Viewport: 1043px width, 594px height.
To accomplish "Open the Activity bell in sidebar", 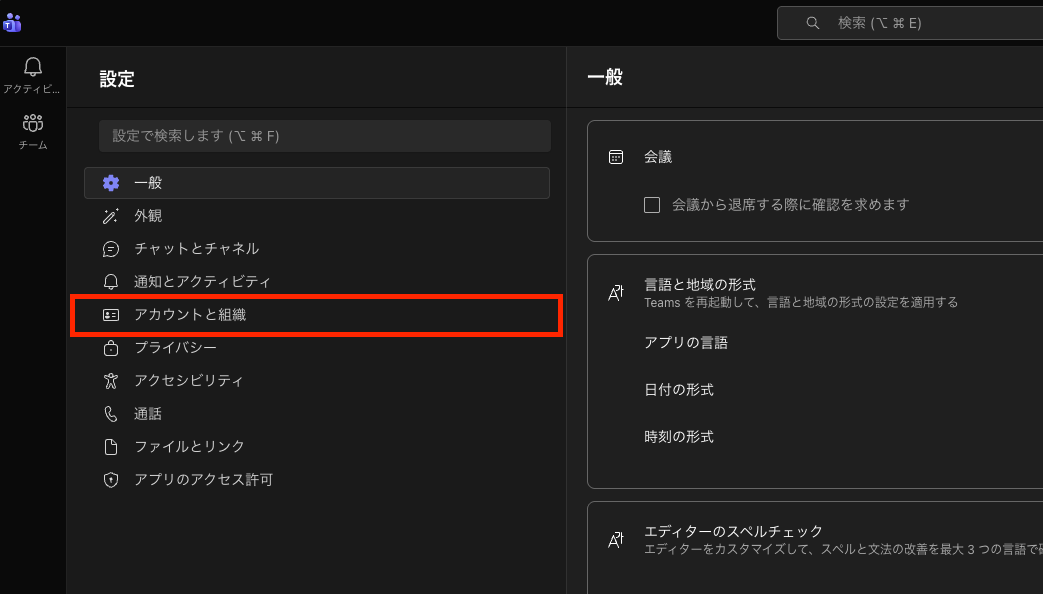I will coord(32,68).
